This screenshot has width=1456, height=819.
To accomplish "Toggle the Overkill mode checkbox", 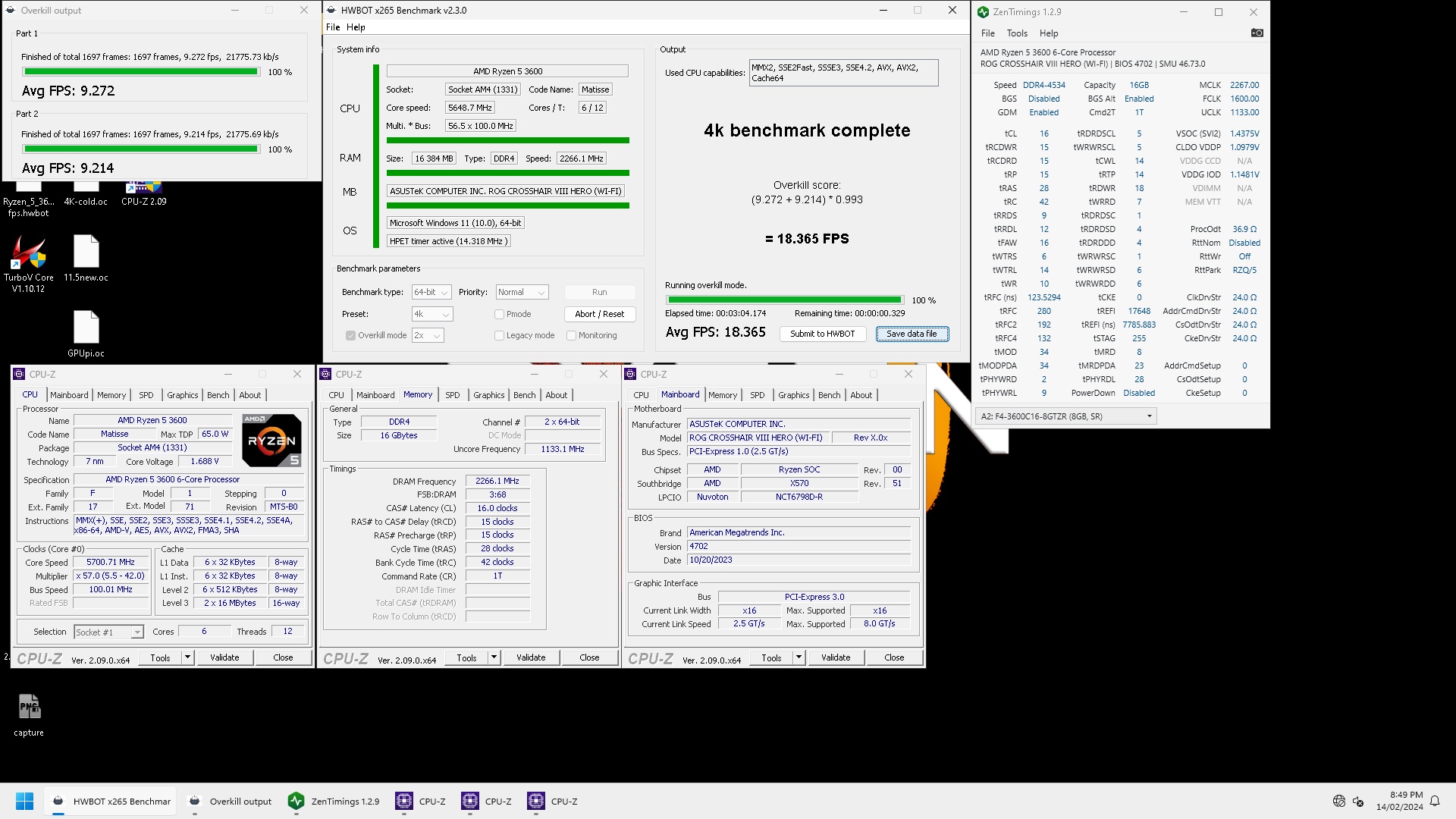I will [x=350, y=335].
